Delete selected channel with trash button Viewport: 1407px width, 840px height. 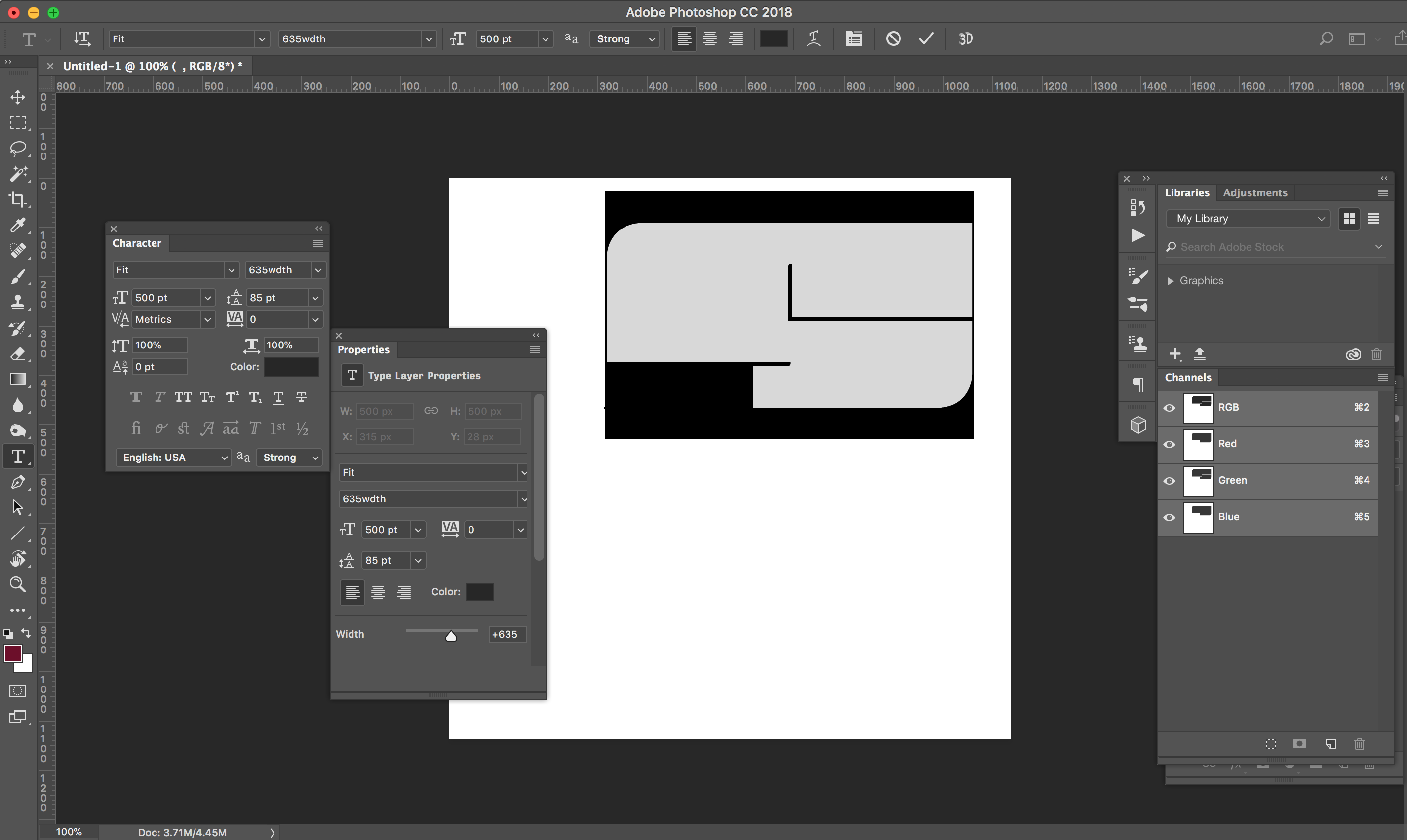pos(1360,744)
